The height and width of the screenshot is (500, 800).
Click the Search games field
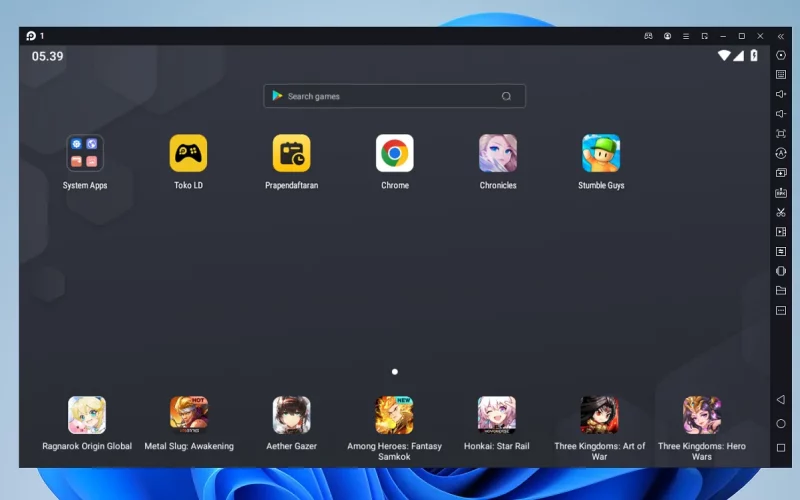pyautogui.click(x=394, y=96)
